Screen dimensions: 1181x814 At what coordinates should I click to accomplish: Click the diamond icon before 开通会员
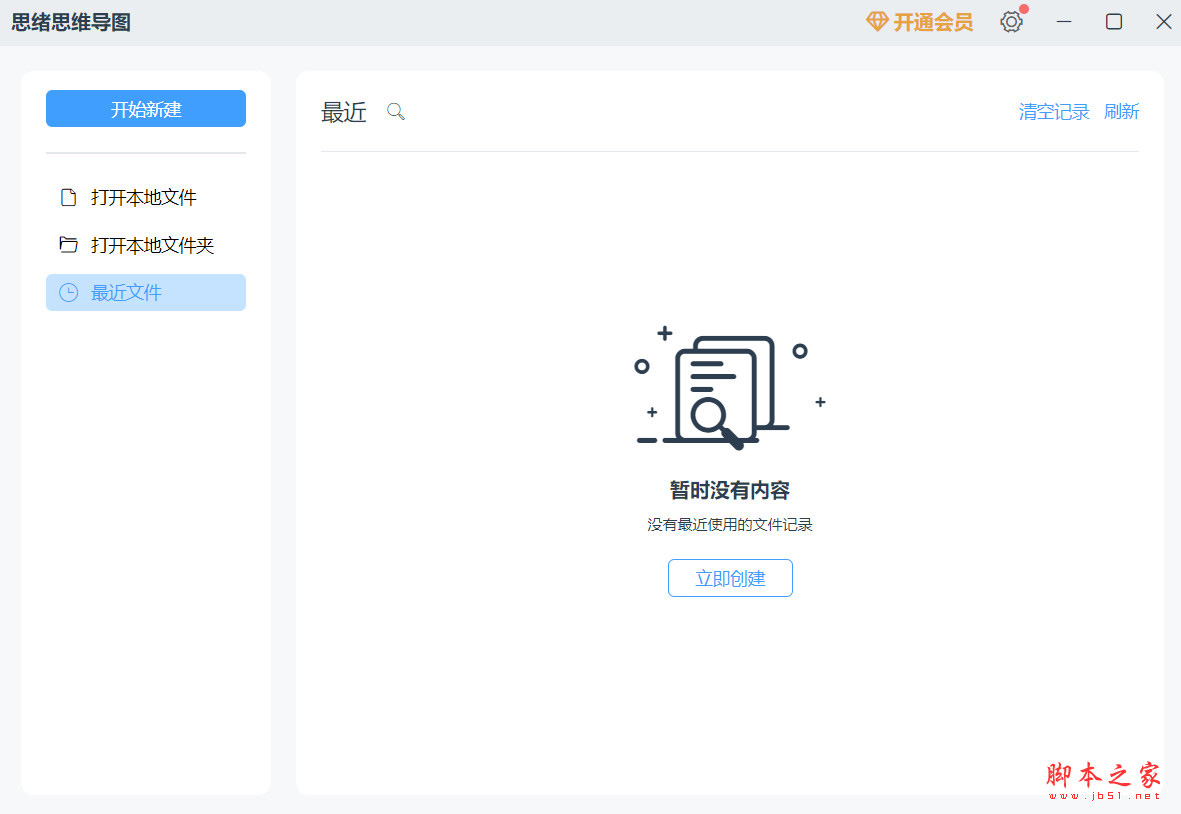coord(877,21)
